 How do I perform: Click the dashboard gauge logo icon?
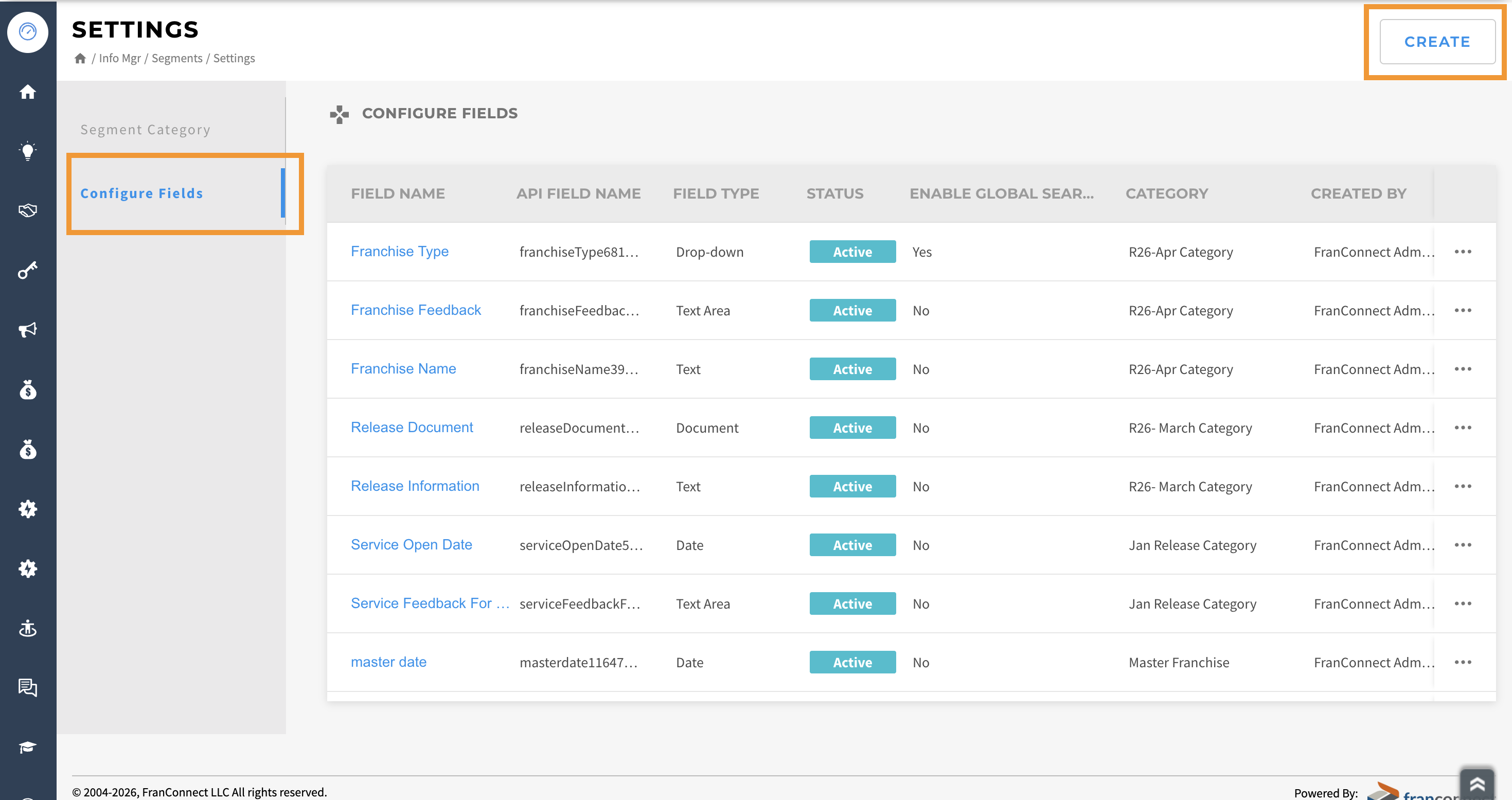click(x=28, y=31)
